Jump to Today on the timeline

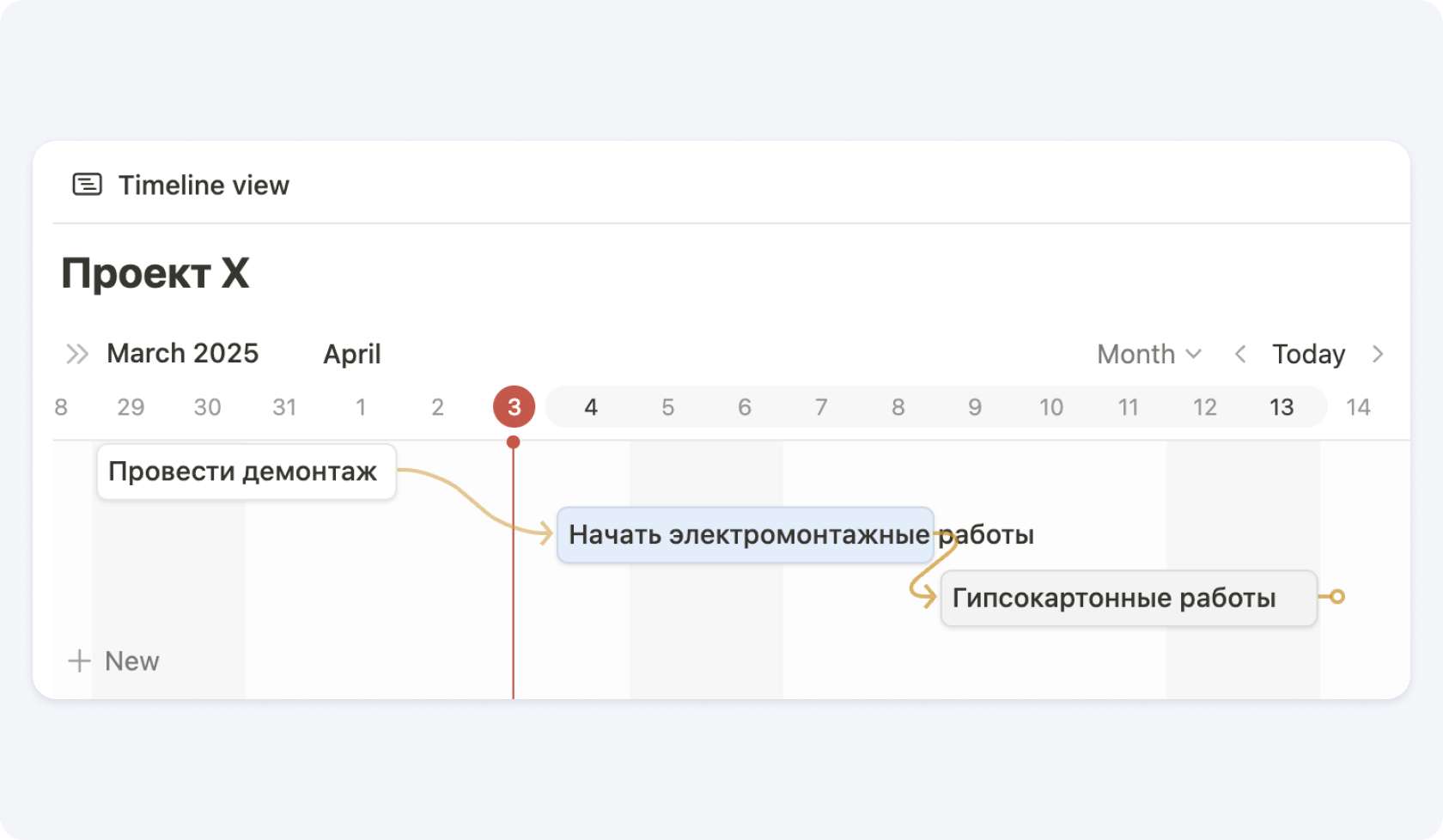(1308, 354)
